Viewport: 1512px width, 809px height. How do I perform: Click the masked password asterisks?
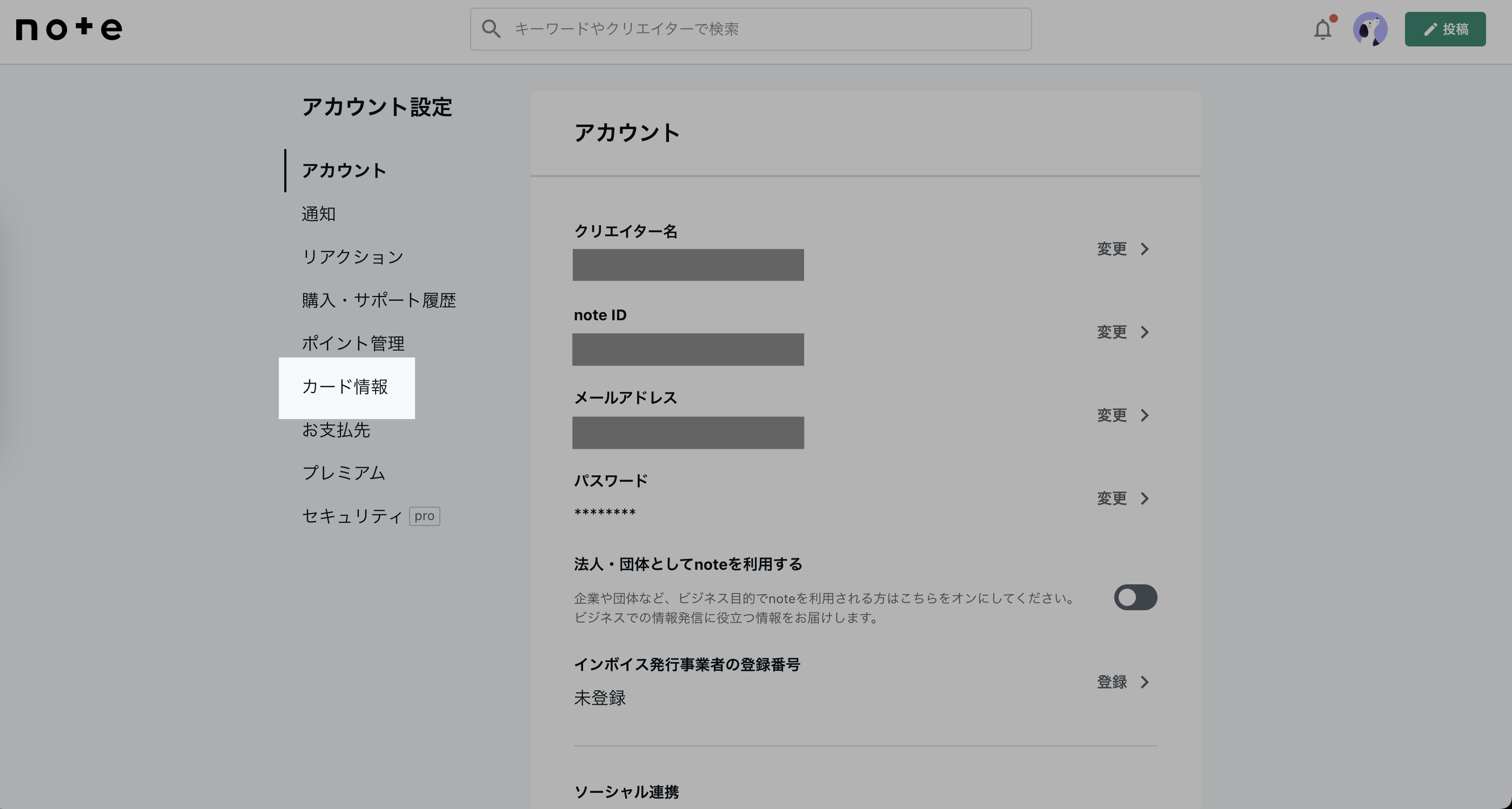[x=605, y=513]
